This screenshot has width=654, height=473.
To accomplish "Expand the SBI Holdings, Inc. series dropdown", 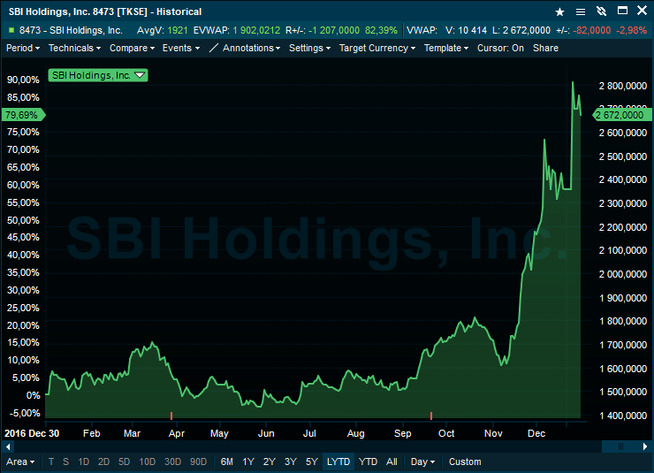I will pos(98,75).
